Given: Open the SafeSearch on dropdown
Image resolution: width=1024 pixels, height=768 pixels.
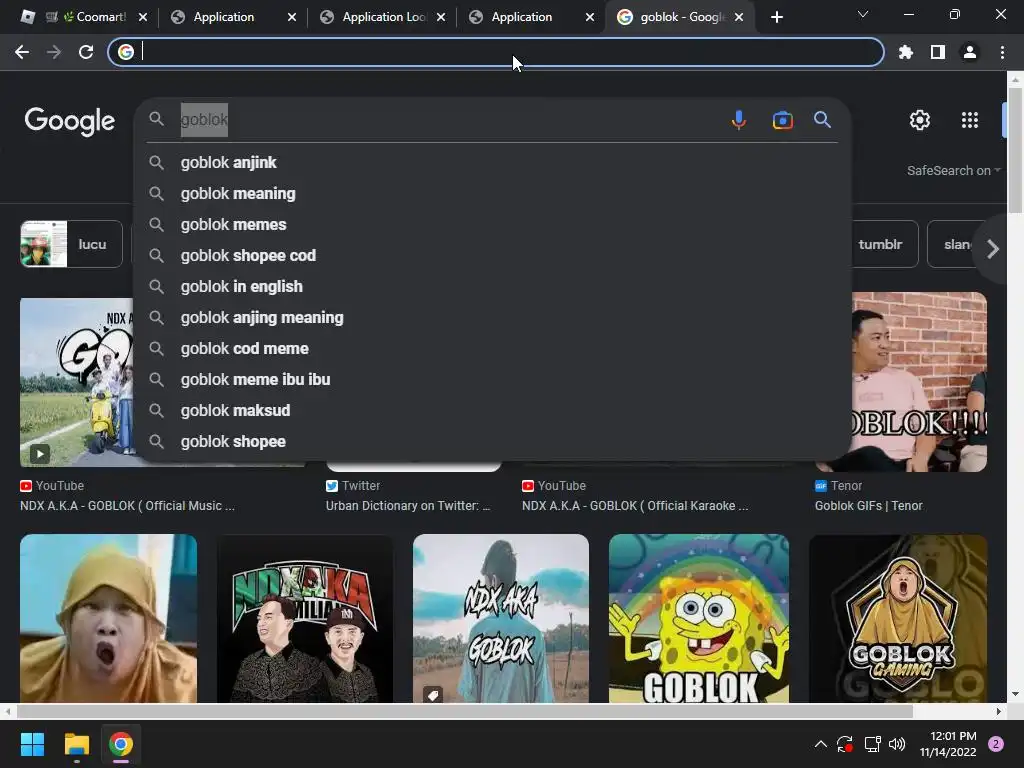Looking at the screenshot, I should coord(953,170).
